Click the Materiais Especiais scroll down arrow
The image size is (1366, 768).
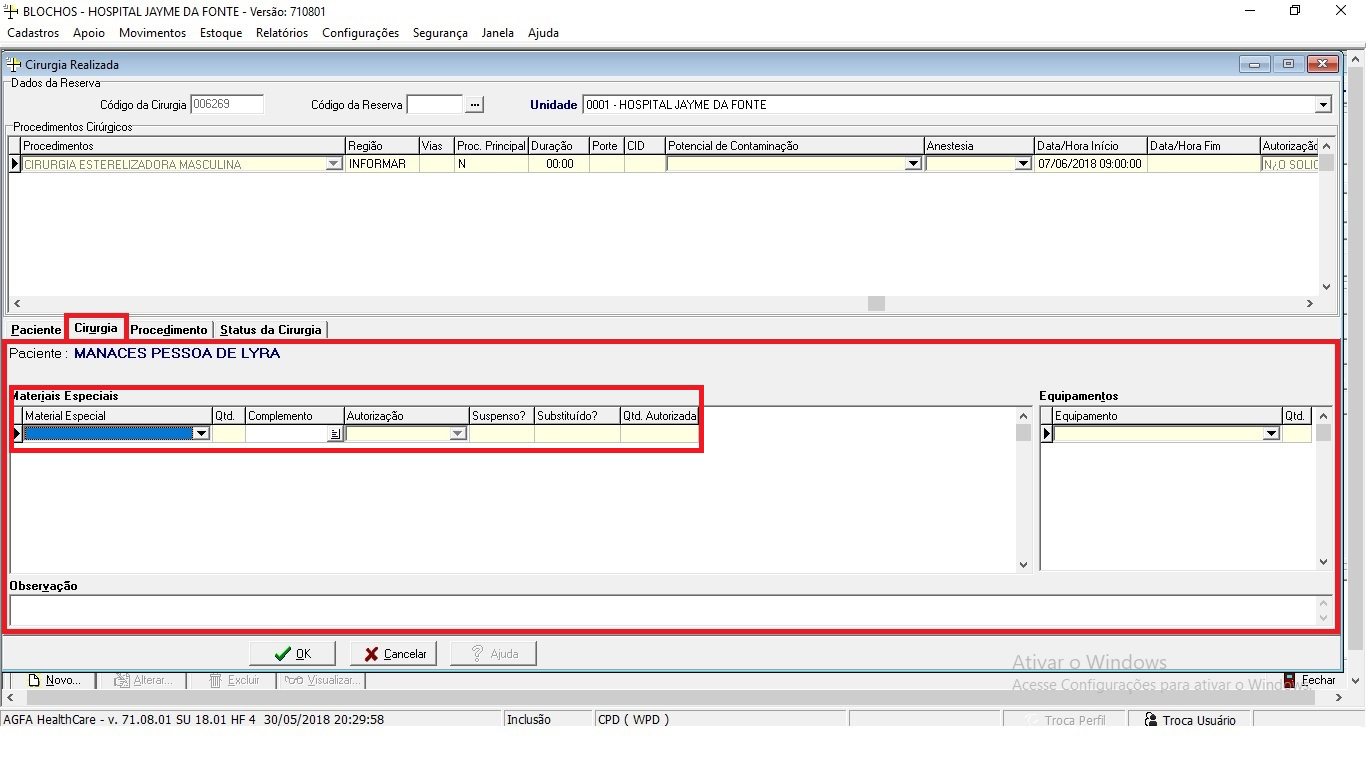(x=1023, y=564)
